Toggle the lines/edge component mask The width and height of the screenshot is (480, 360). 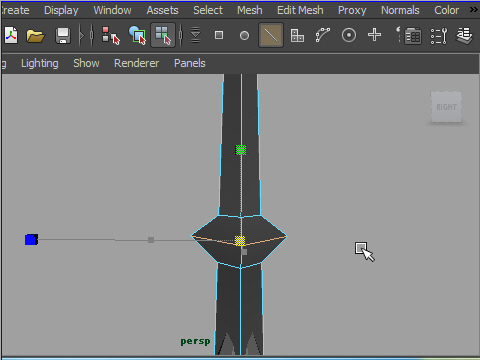[271, 35]
